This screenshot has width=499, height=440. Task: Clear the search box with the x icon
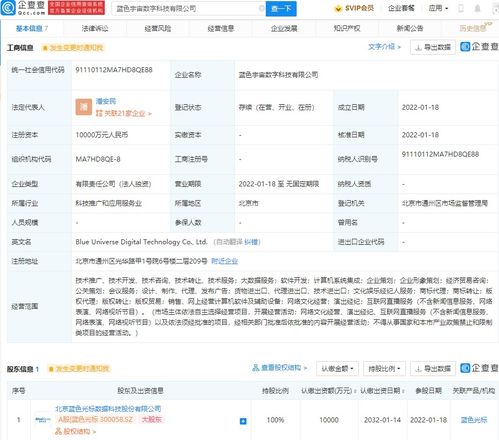tap(262, 8)
